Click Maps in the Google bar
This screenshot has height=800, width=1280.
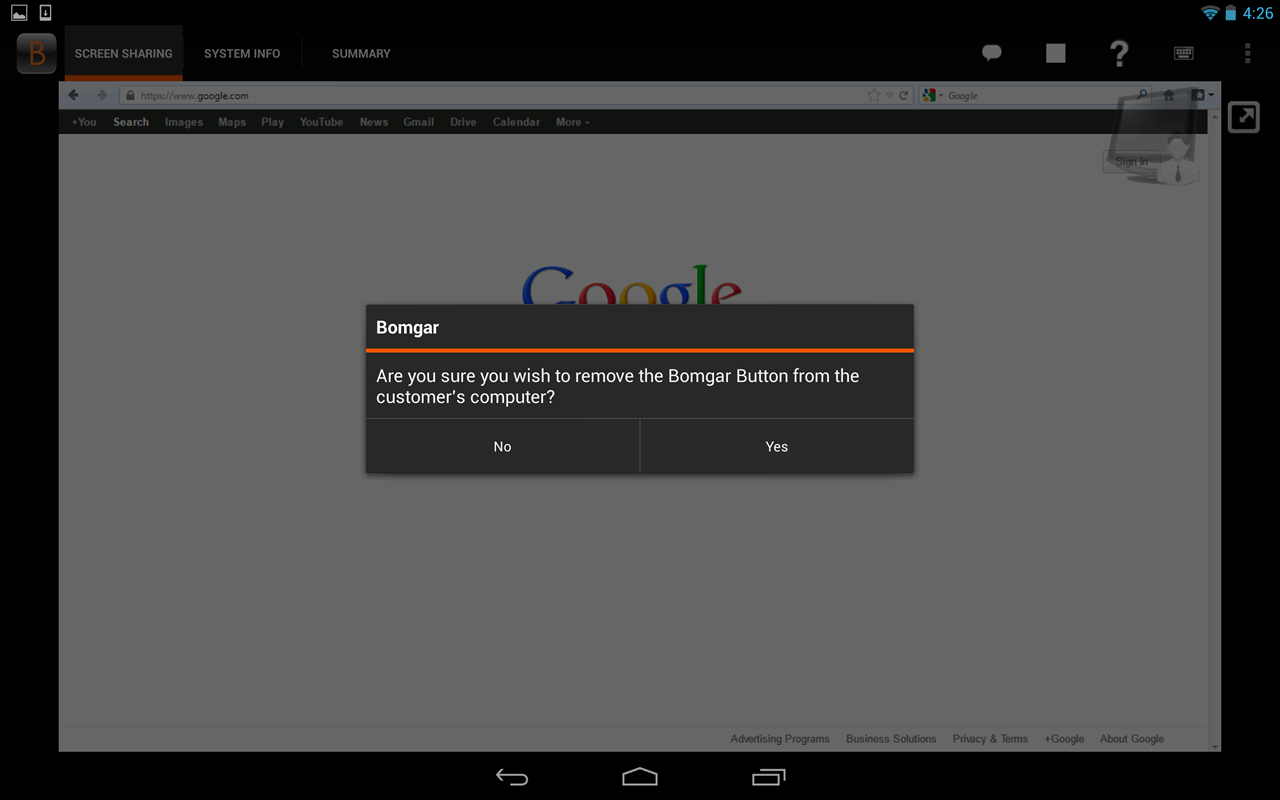coord(232,122)
